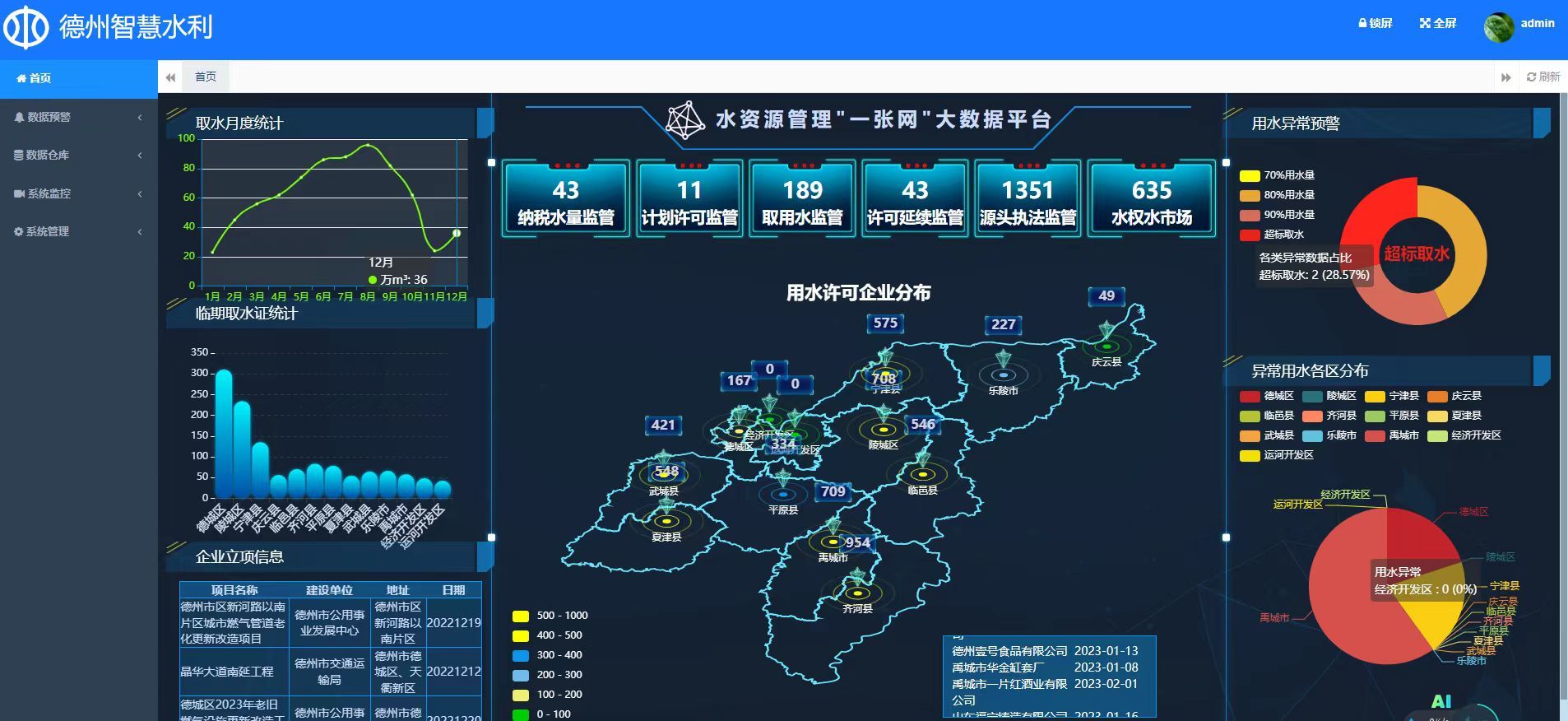Screen dimensions: 1568x721
Task: Toggle the 90%用水量 legend item
Action: (1277, 215)
